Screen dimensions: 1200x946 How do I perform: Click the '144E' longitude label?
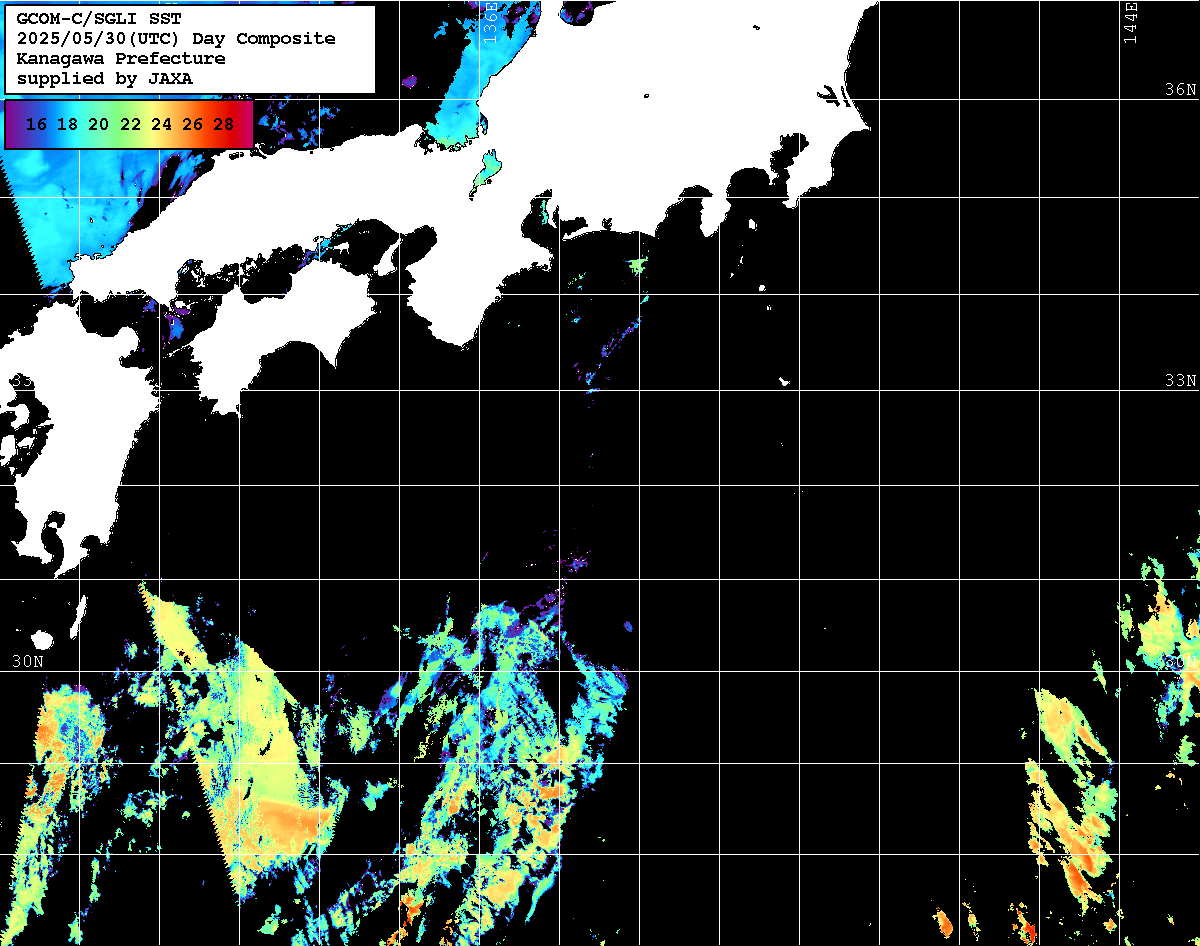coord(1130,23)
